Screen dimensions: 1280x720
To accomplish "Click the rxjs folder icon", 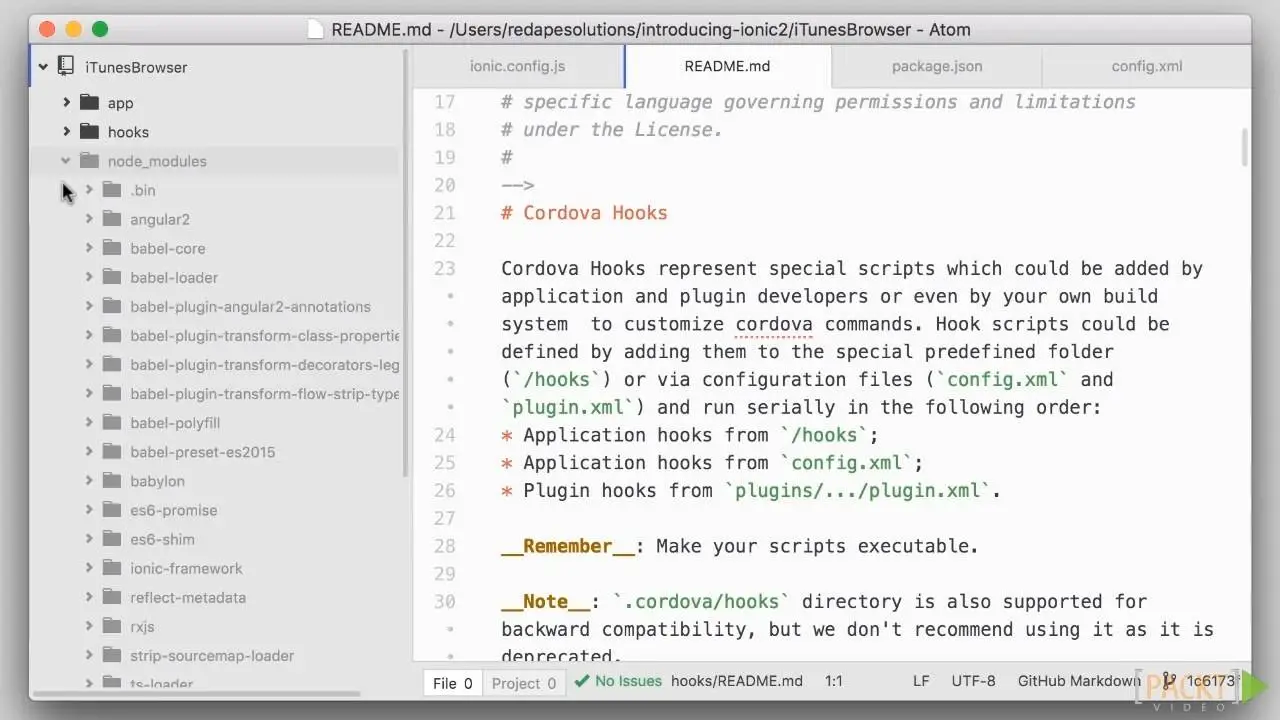I will [112, 626].
